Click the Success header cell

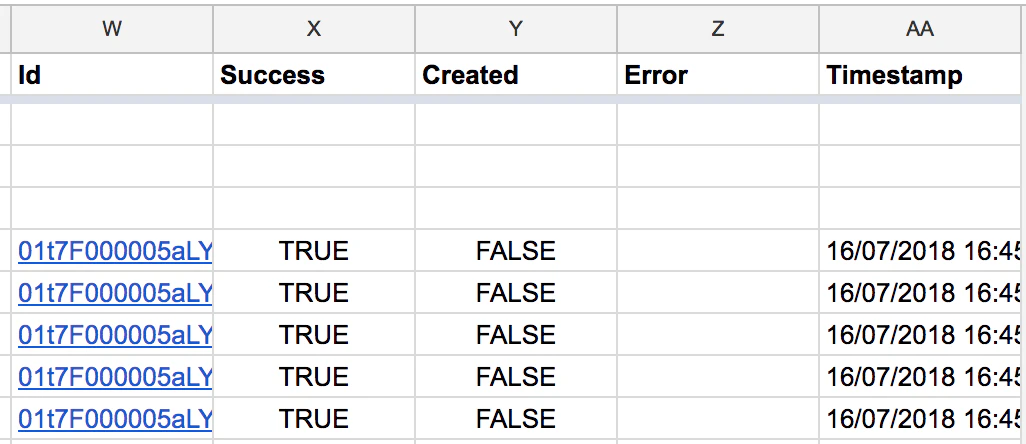[x=314, y=75]
